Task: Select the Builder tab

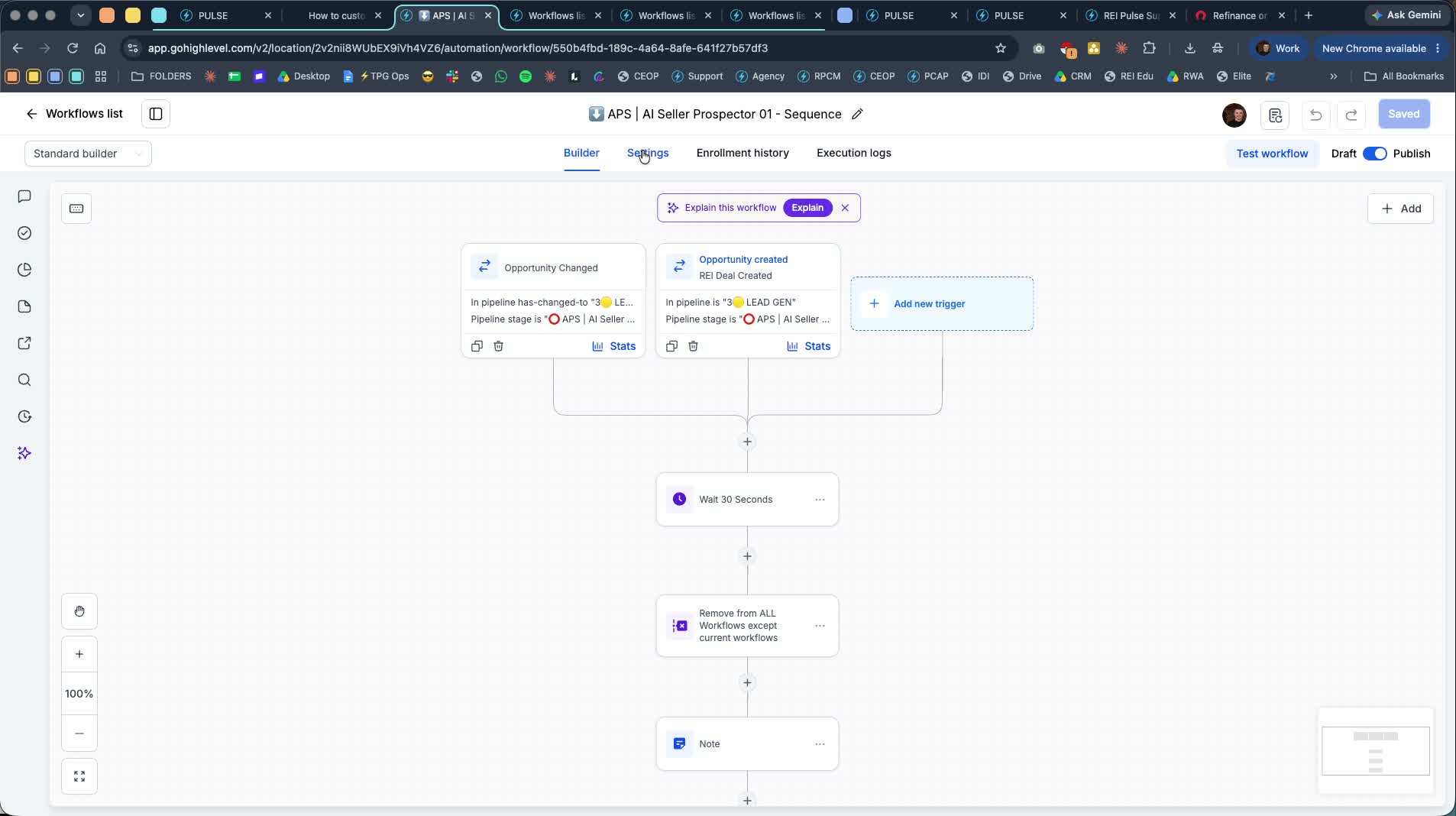Action: [x=581, y=153]
